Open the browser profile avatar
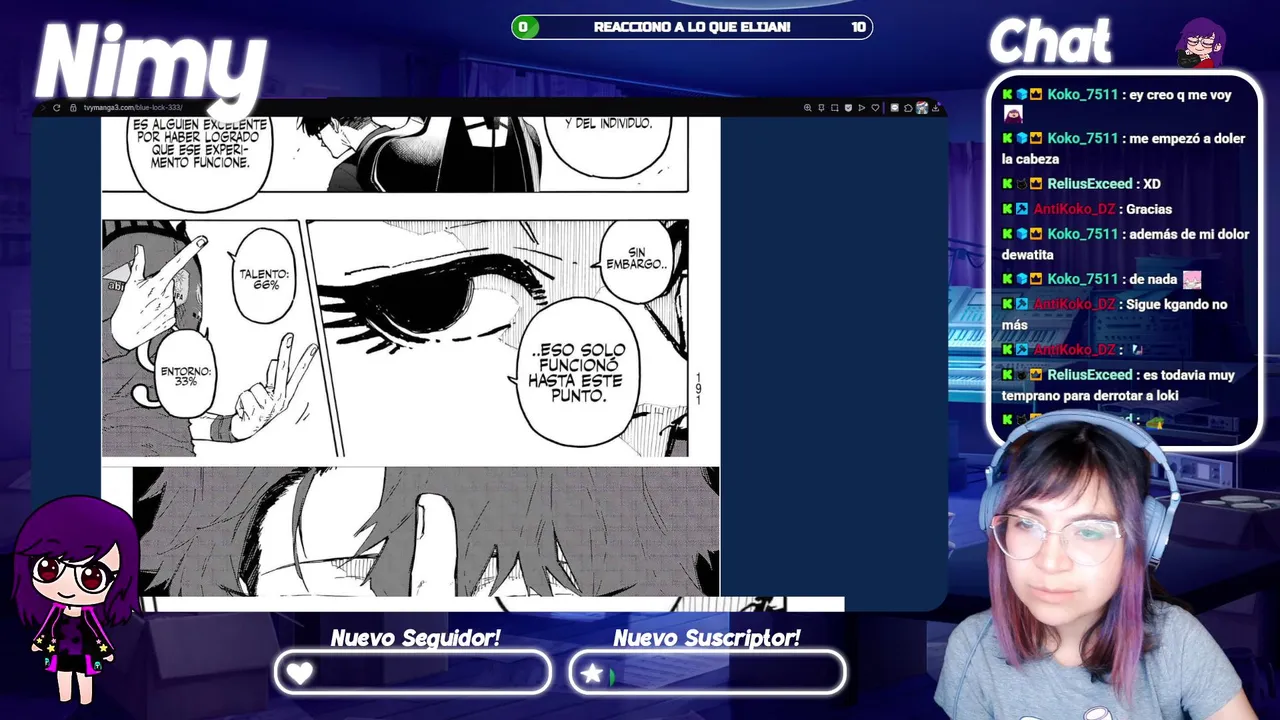This screenshot has width=1280, height=720. coord(922,108)
